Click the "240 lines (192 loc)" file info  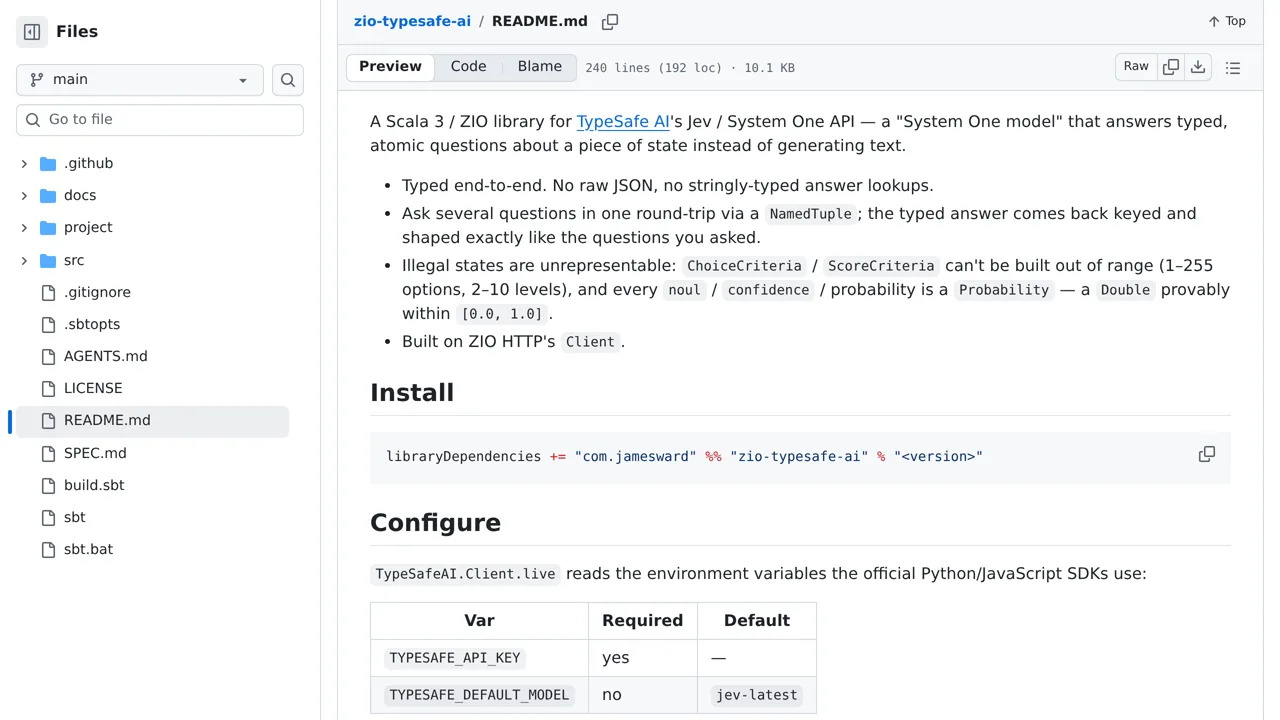[x=653, y=68]
